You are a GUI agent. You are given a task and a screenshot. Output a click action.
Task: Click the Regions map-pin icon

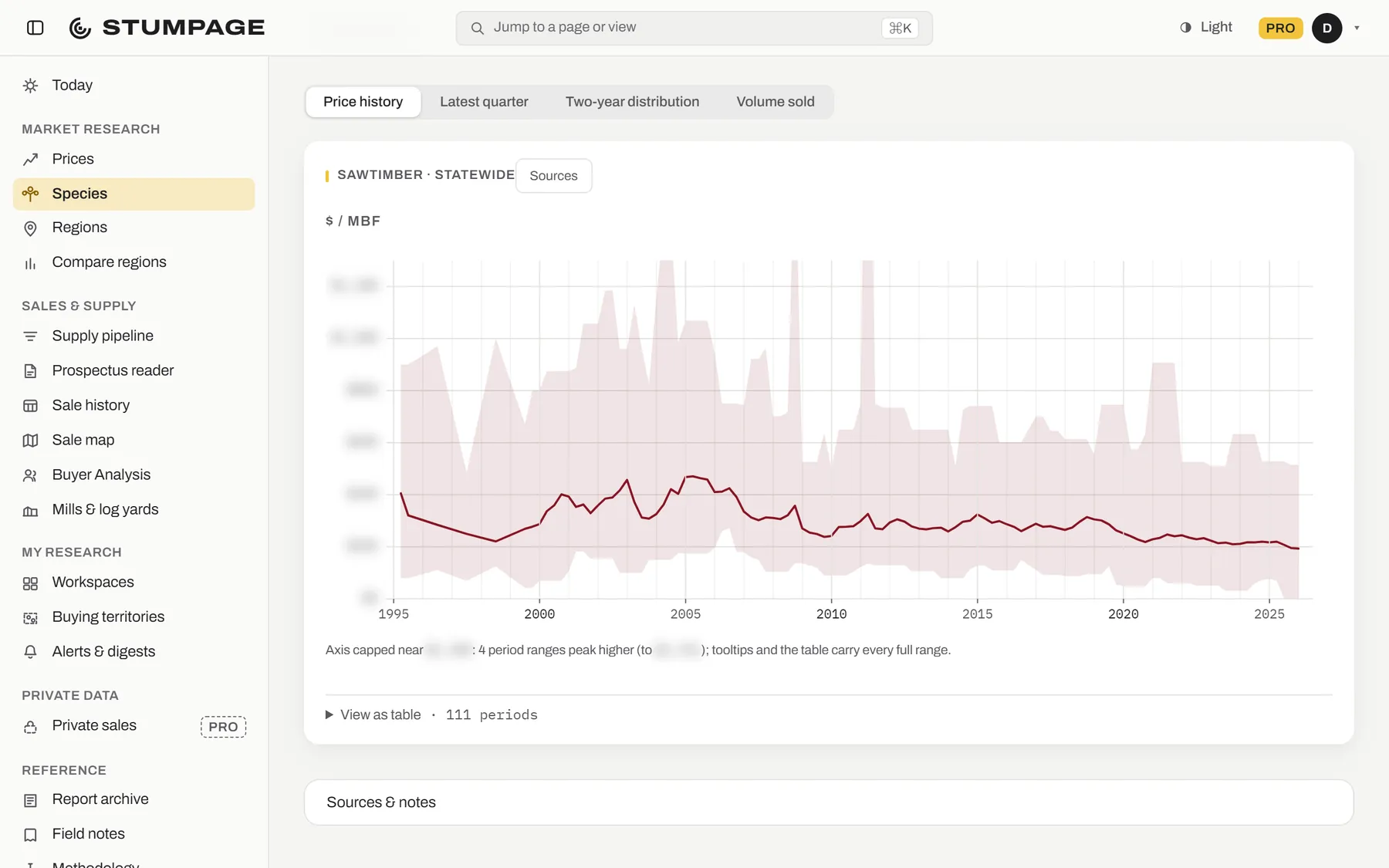[30, 228]
